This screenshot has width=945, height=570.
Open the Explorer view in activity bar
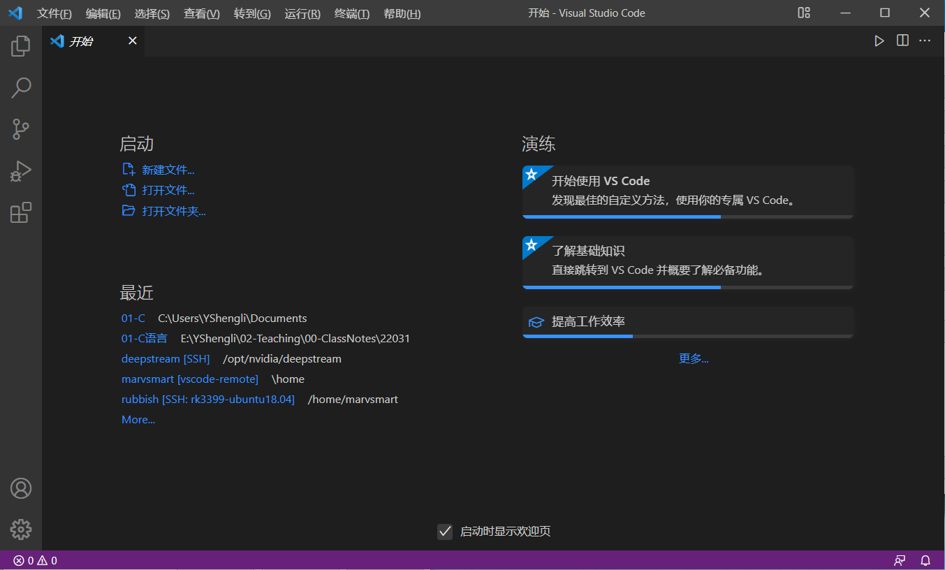tap(20, 46)
